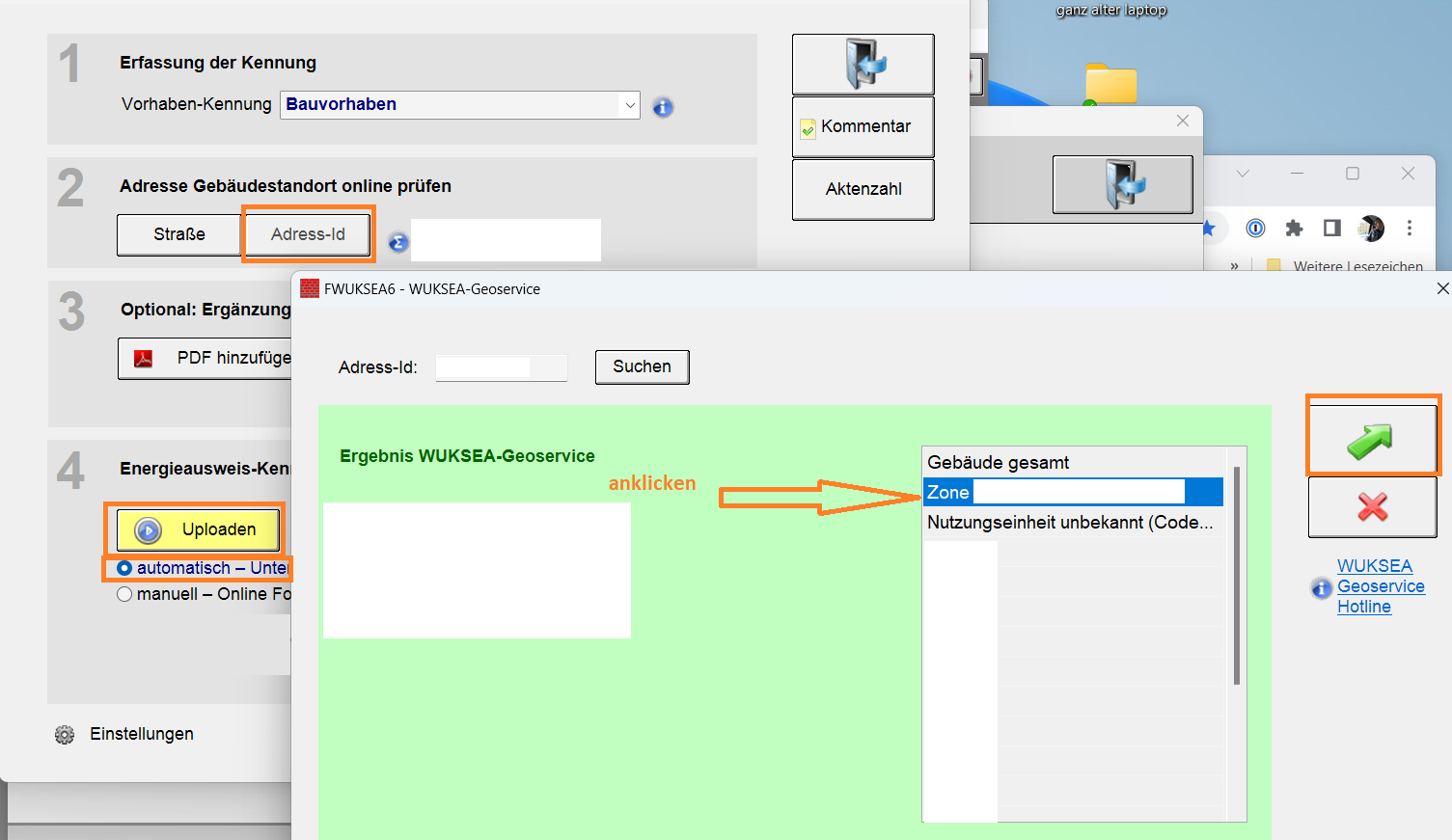Click the green arrow confirm button
The image size is (1452, 840).
[1372, 441]
